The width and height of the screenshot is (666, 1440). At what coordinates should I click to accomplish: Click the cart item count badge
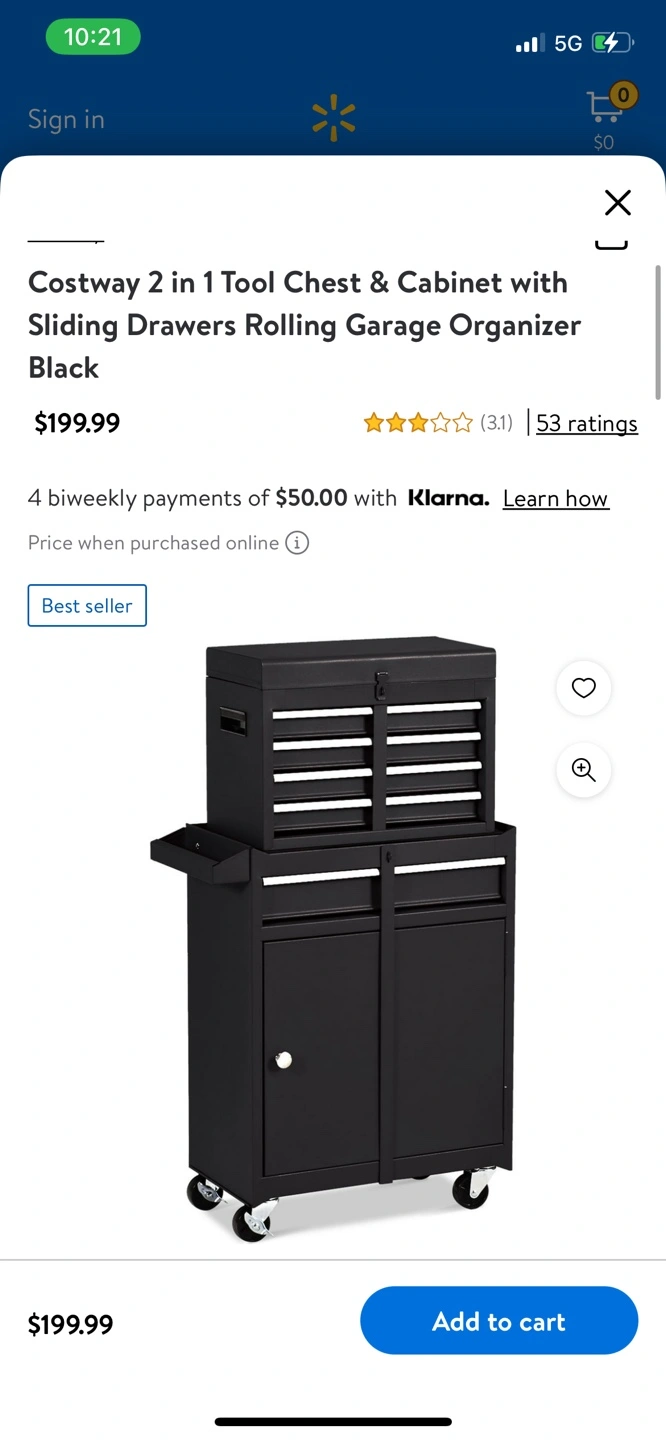(x=623, y=95)
